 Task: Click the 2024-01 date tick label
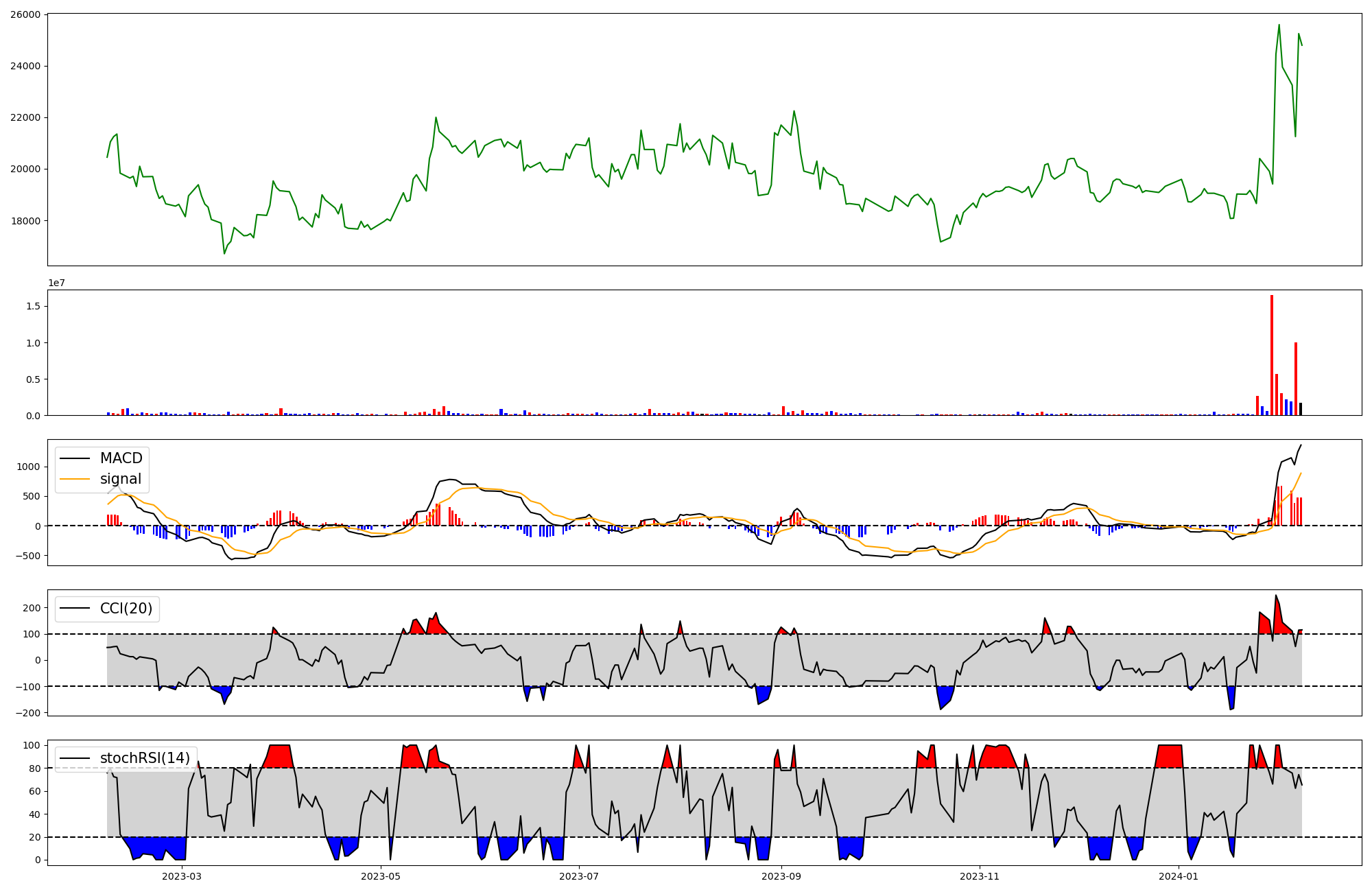tap(1178, 876)
